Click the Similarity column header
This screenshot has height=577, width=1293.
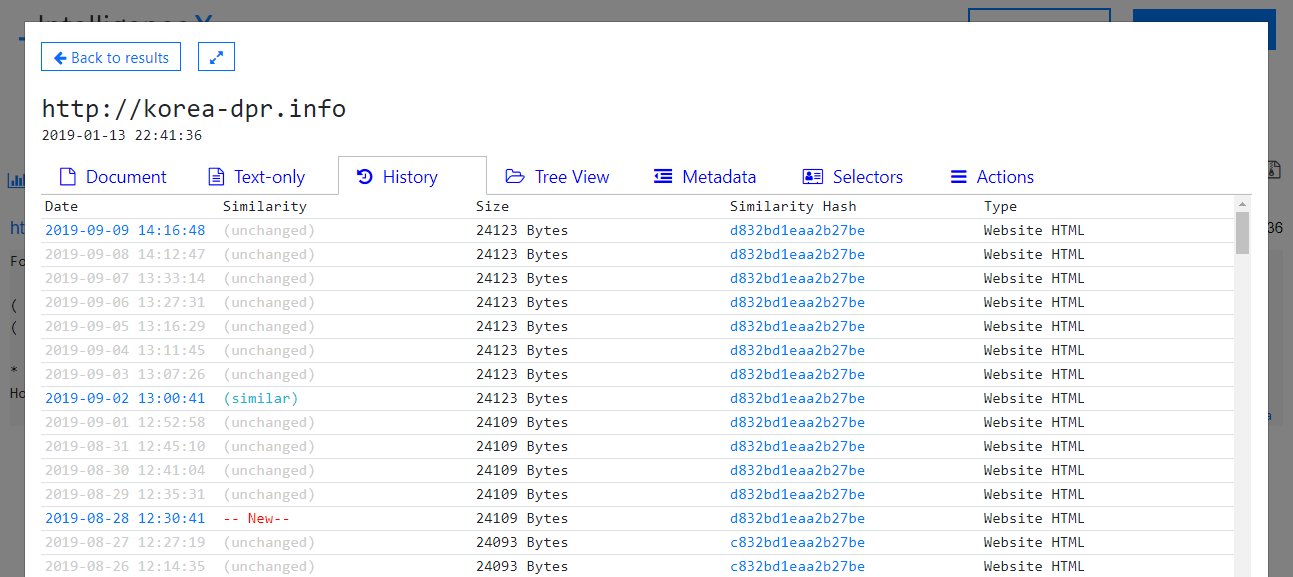pos(264,206)
